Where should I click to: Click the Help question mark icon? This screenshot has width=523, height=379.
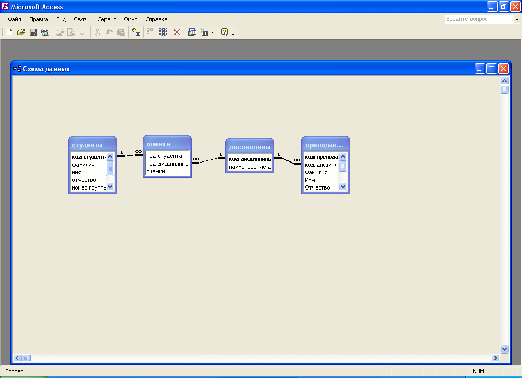coord(224,32)
